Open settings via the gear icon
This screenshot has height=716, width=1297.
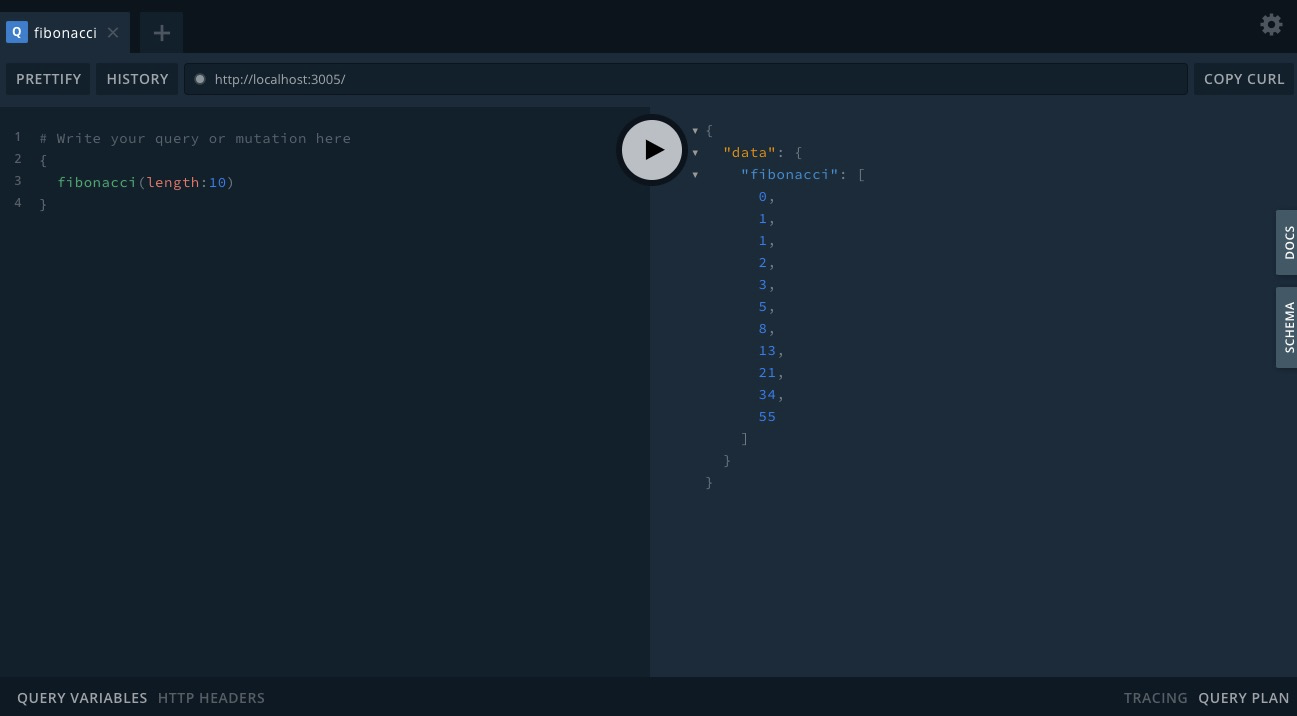click(1271, 25)
